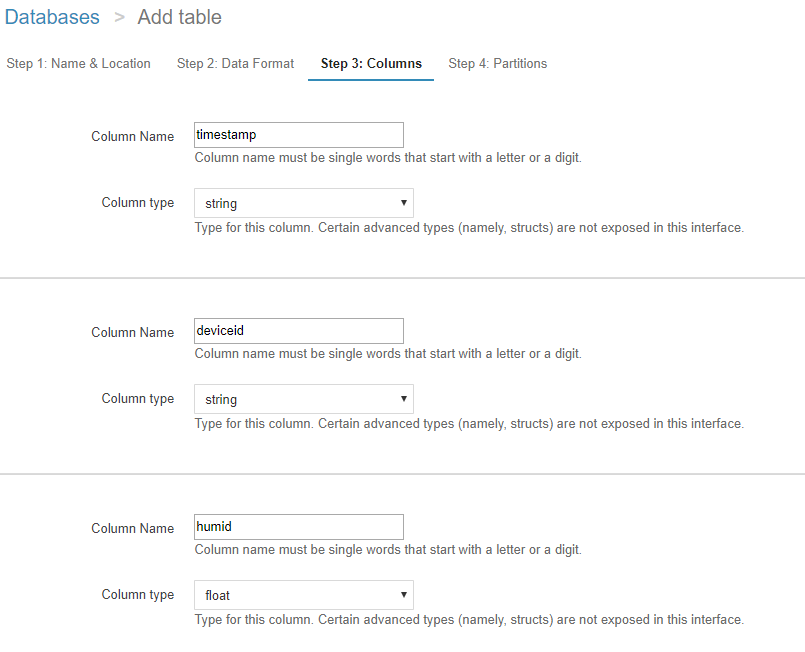Click the dropdown arrow on humid's float selector
805x652 pixels.
[x=404, y=594]
